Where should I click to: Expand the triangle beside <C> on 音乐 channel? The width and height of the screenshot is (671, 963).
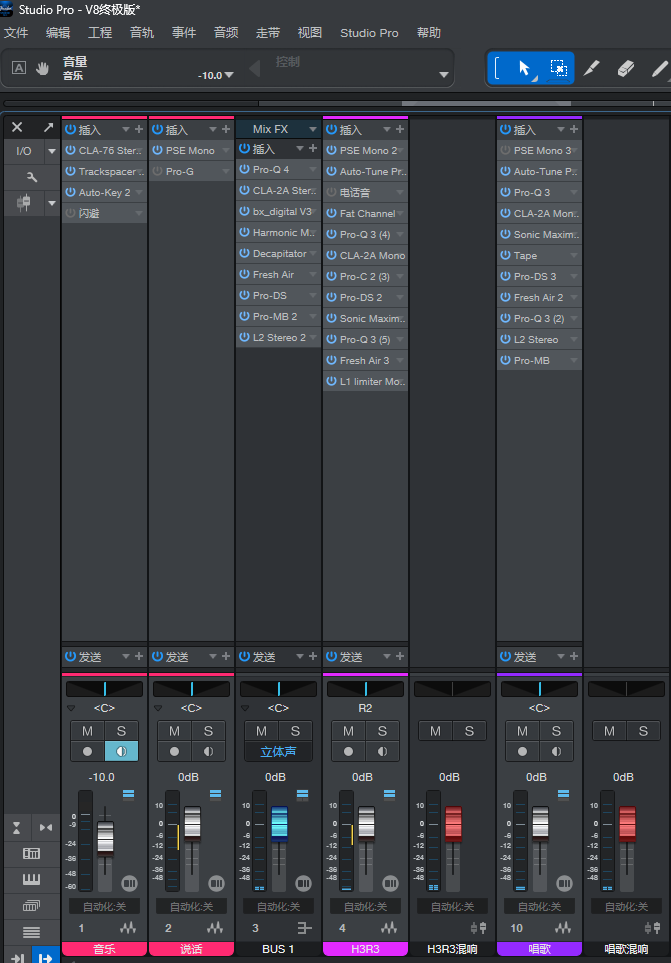click(71, 708)
